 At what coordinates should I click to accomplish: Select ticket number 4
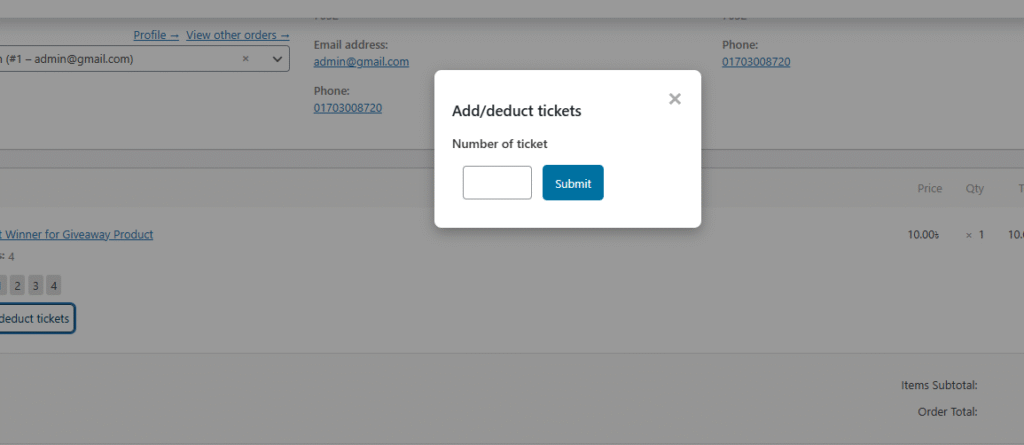pyautogui.click(x=54, y=286)
